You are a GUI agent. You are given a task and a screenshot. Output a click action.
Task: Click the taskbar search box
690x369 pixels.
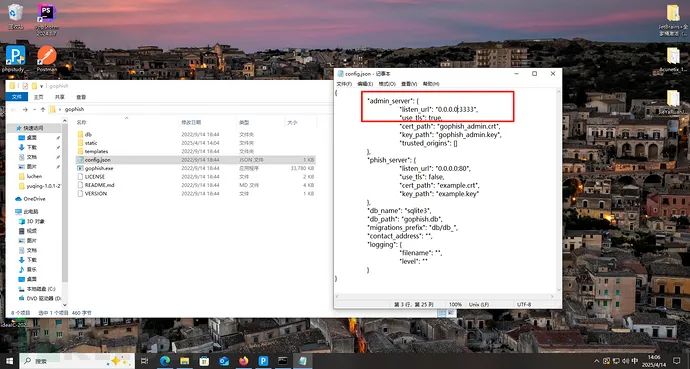pos(77,361)
